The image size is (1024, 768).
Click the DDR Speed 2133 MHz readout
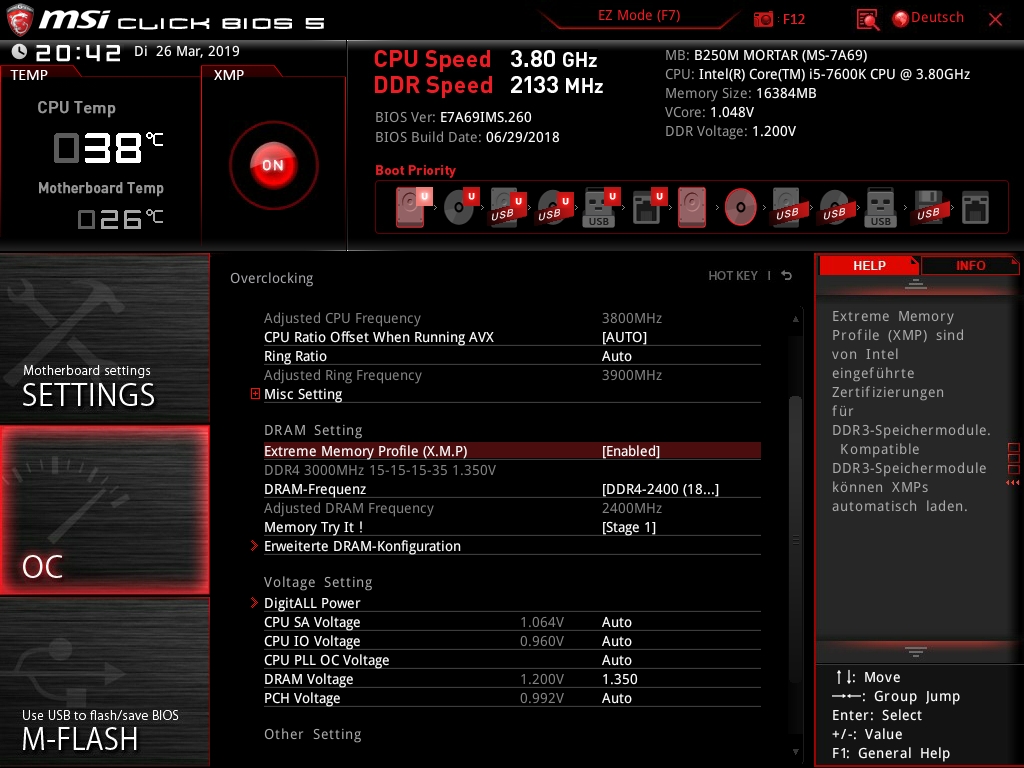tap(488, 86)
